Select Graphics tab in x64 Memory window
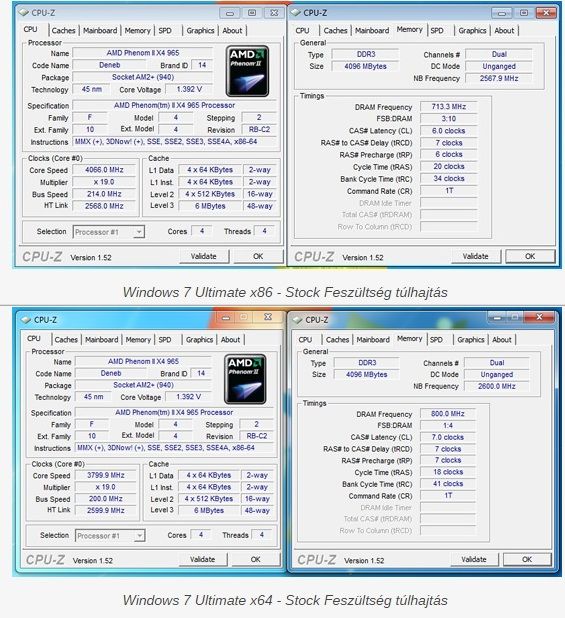 (x=470, y=339)
